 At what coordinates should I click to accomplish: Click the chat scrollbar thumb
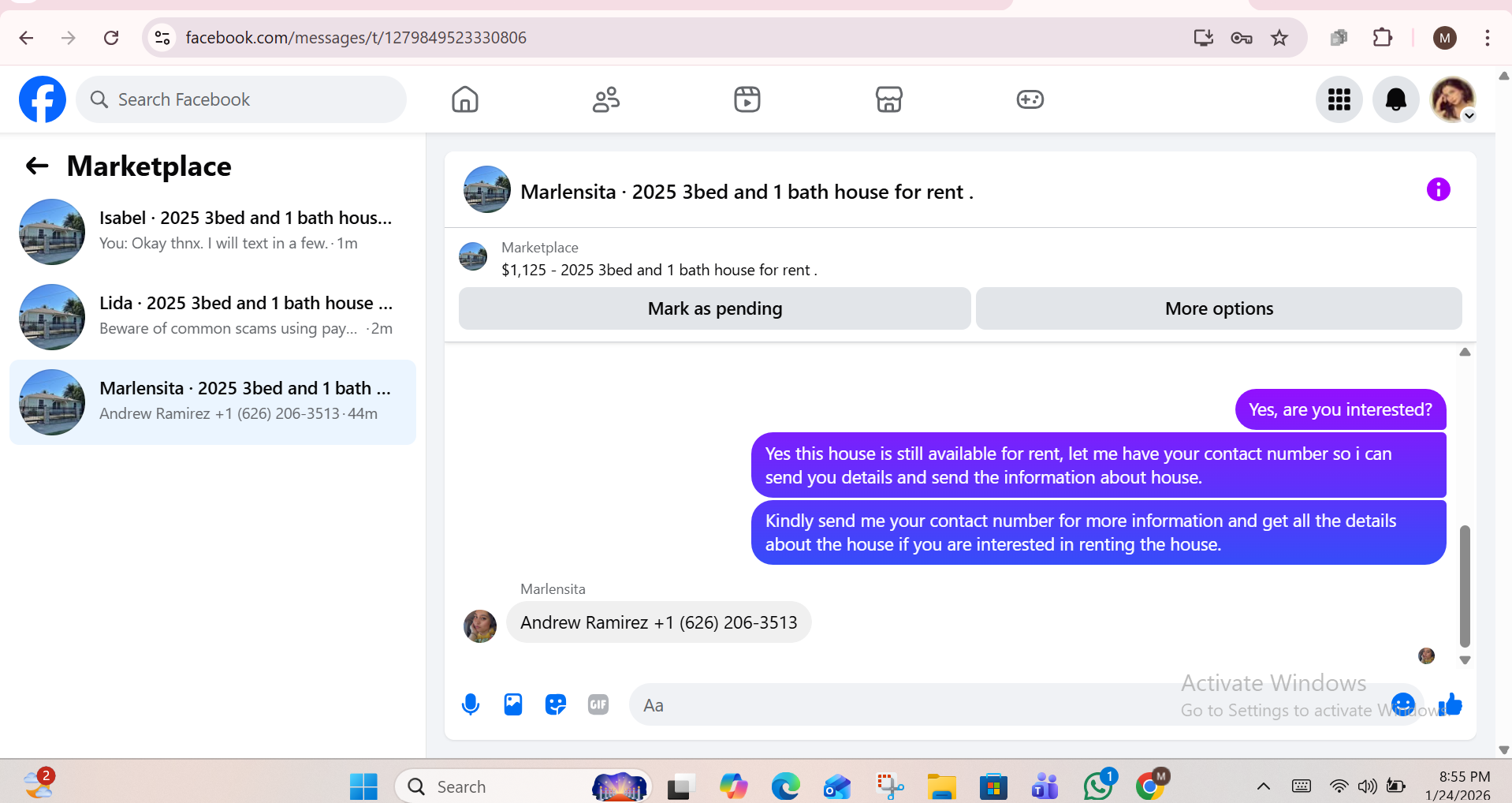[x=1465, y=586]
